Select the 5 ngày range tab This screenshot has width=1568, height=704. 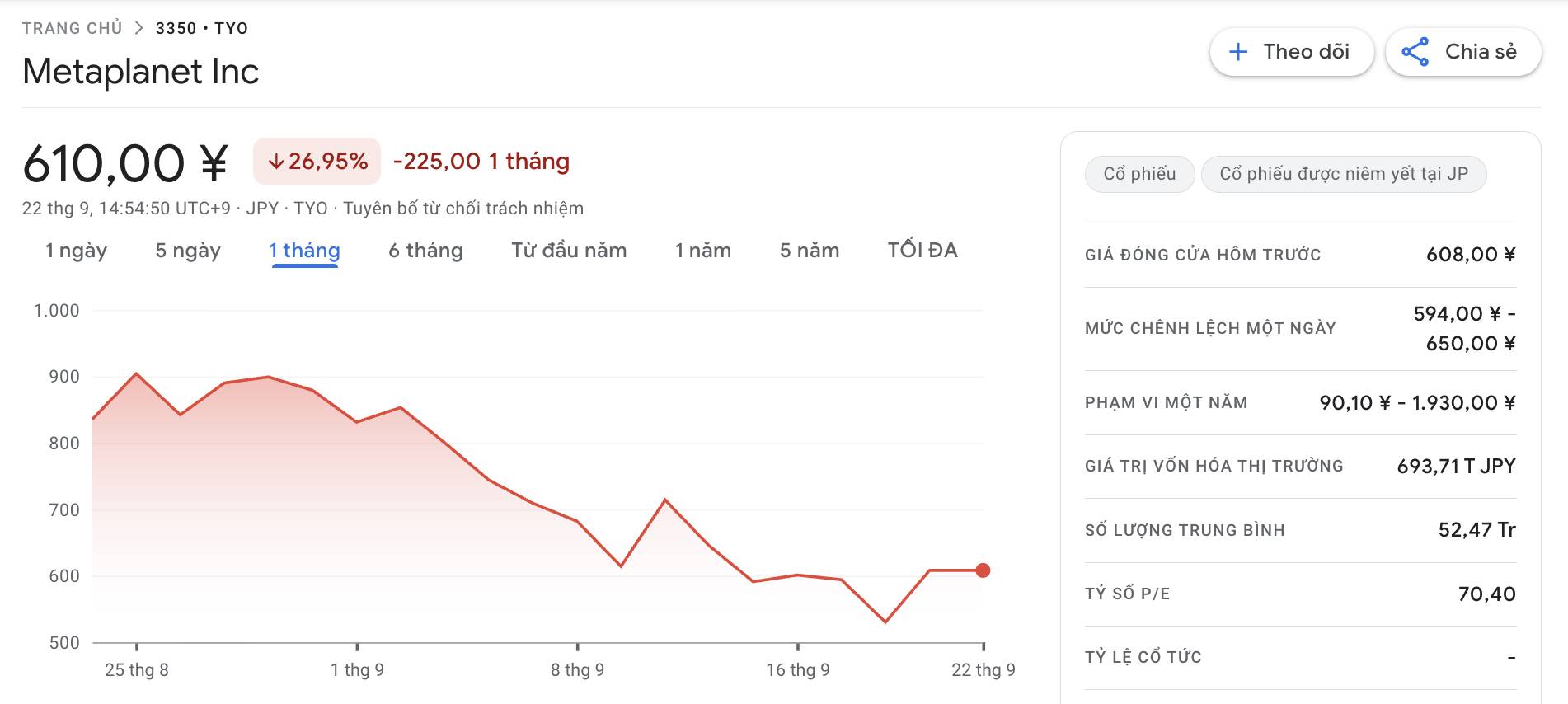click(x=188, y=251)
